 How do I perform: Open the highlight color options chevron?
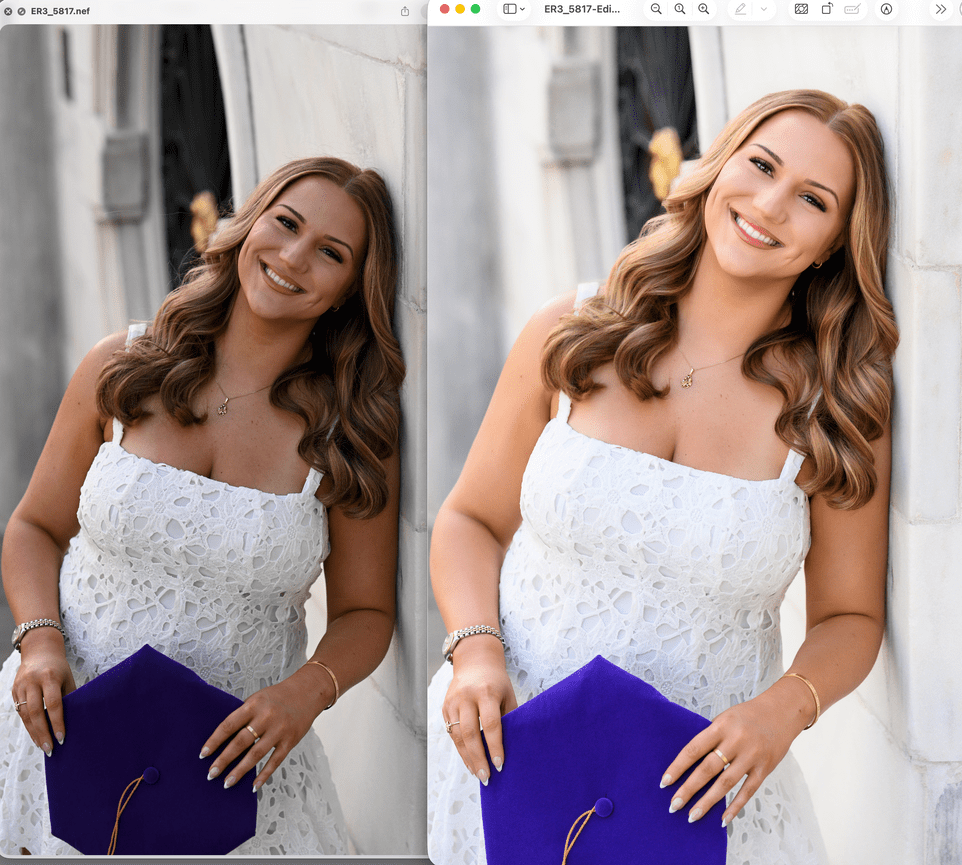(x=764, y=9)
